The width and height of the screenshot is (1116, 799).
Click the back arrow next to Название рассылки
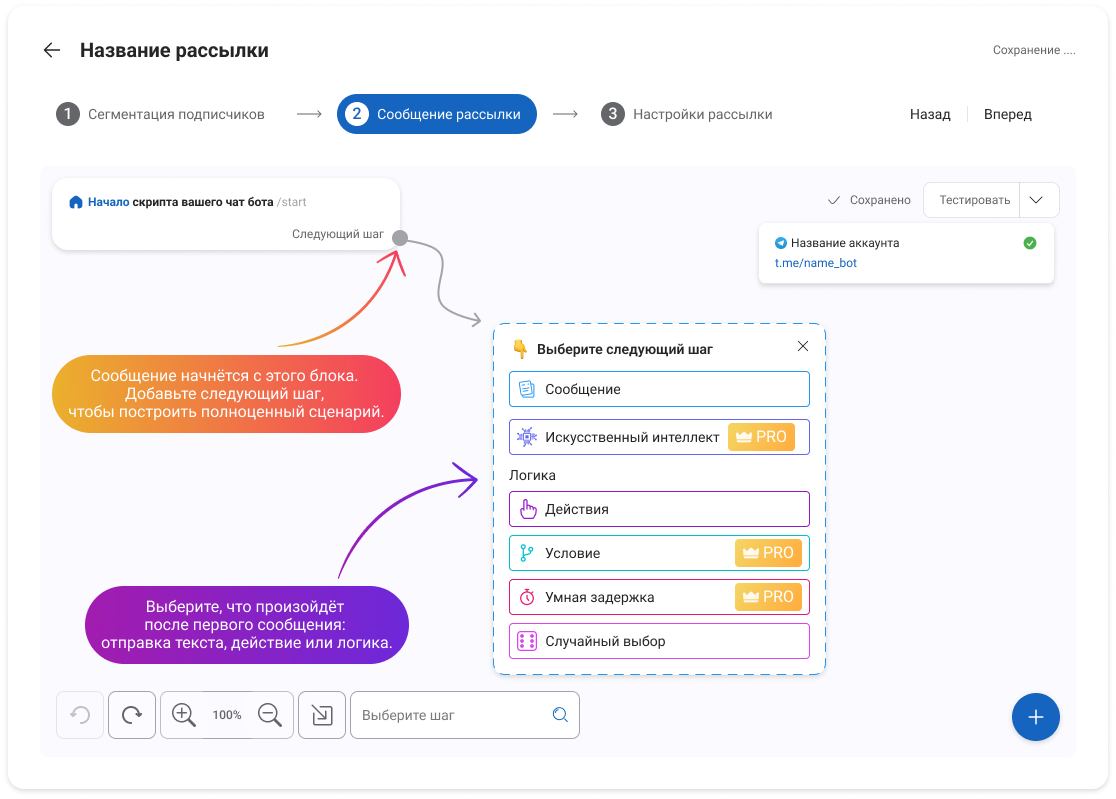coord(52,50)
